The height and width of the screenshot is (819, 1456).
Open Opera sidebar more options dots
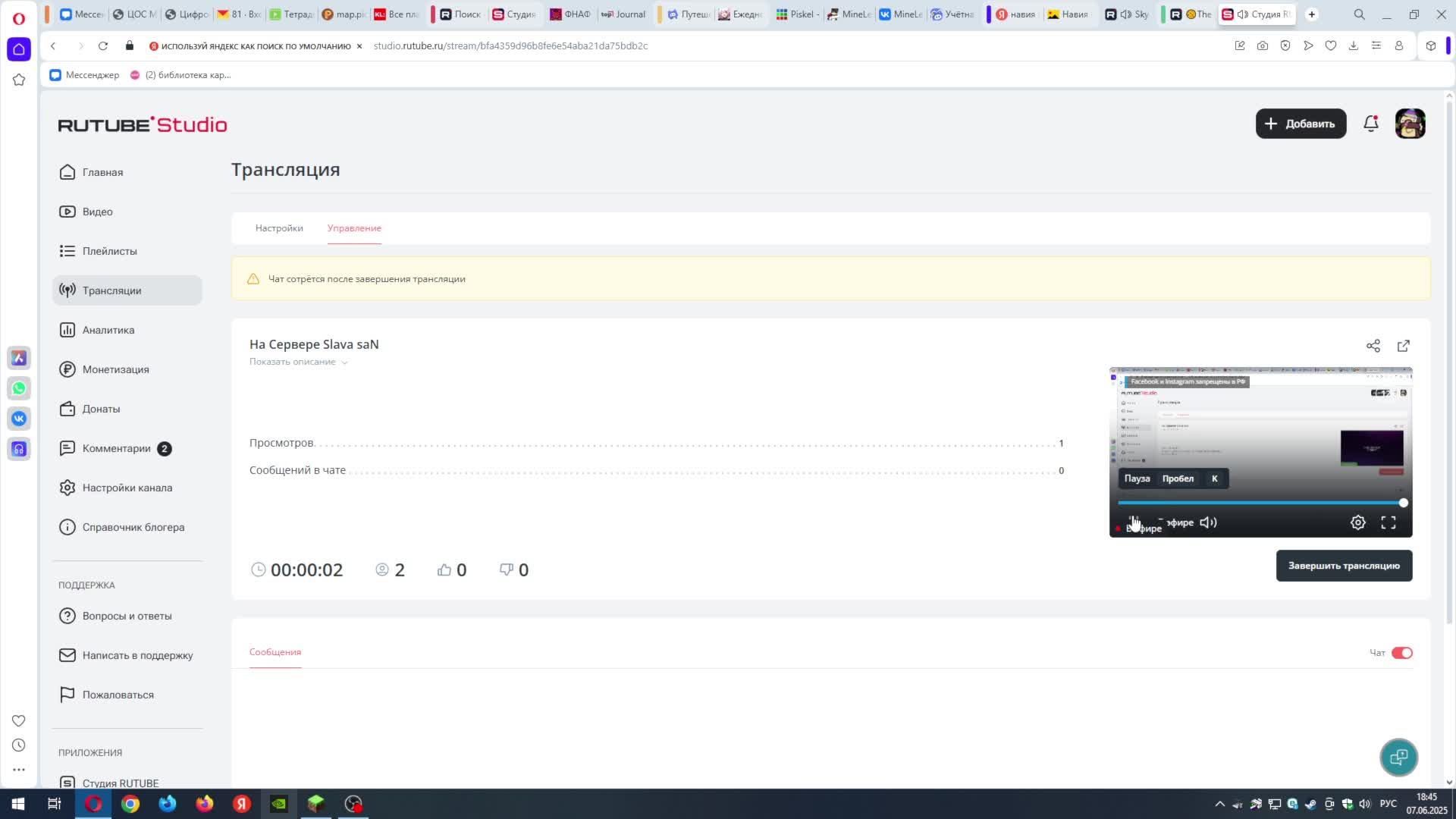19,769
